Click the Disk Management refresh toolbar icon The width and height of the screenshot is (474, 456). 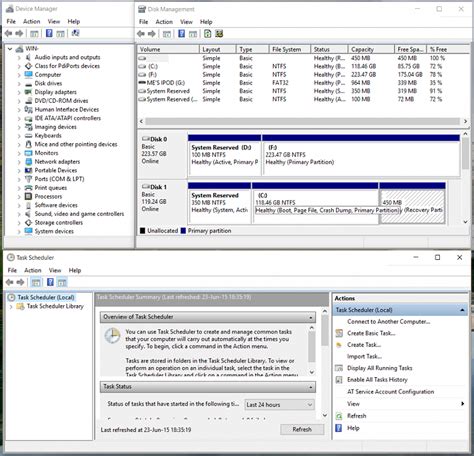207,34
